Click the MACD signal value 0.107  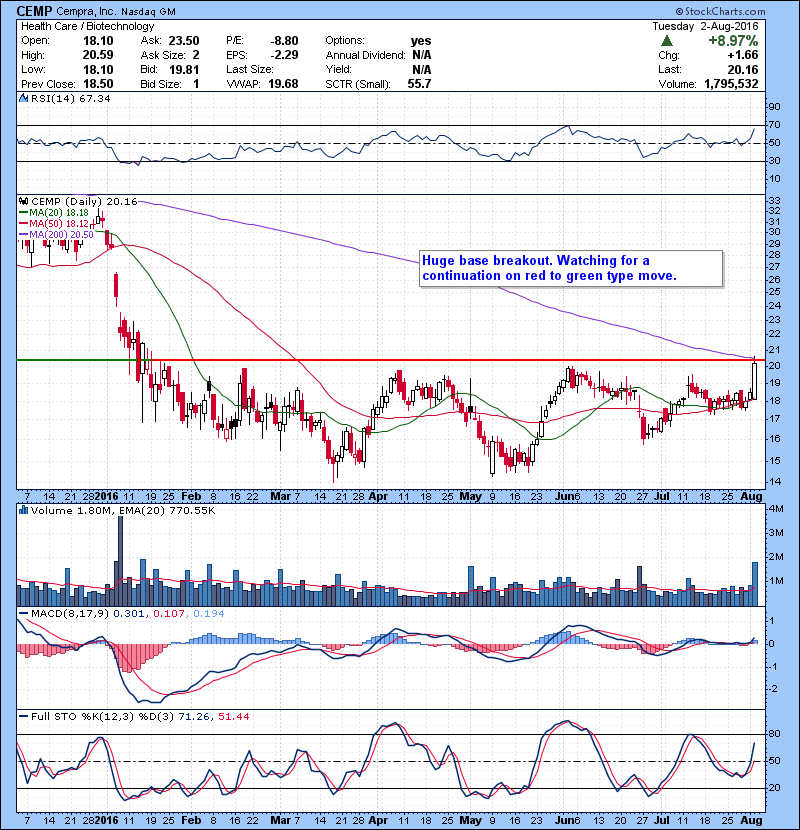pos(169,614)
